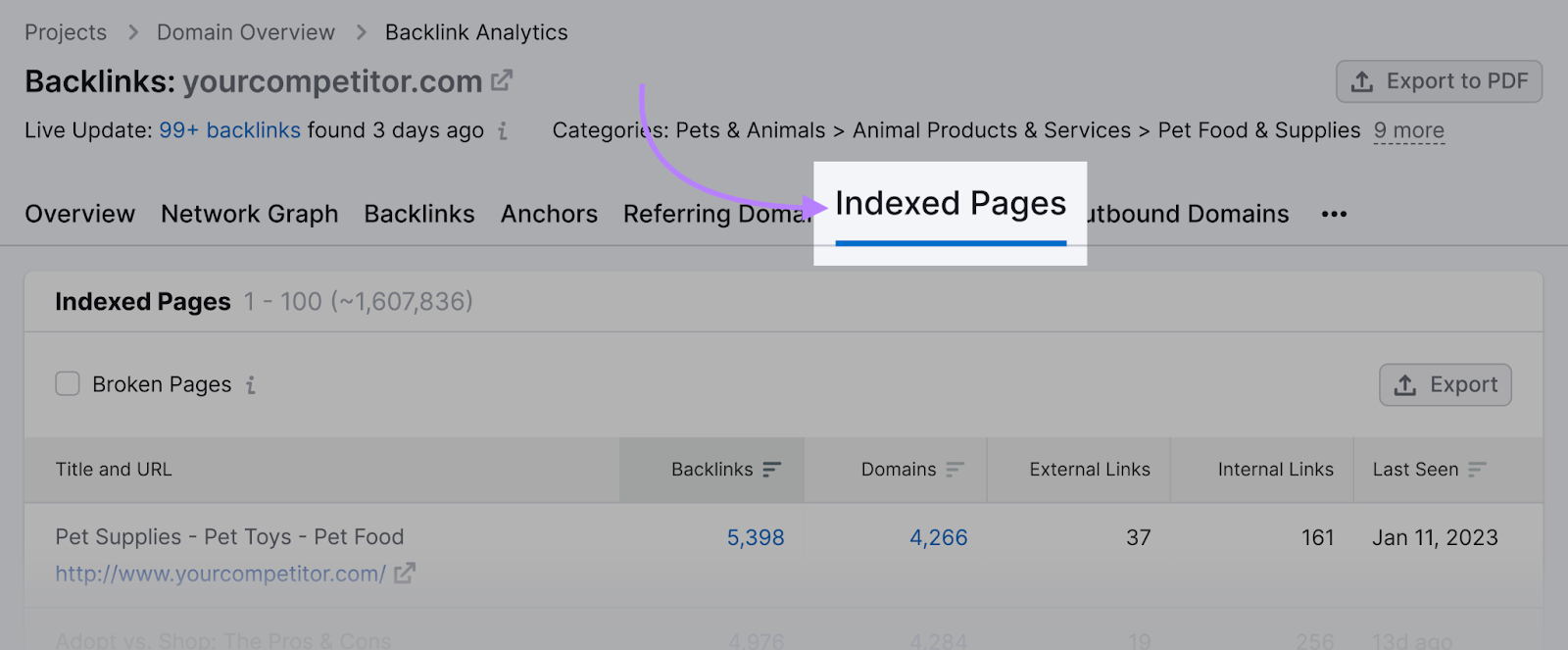Screen dimensions: 1568x650
Task: Open the 5,398 backlinks value
Action: (x=756, y=537)
